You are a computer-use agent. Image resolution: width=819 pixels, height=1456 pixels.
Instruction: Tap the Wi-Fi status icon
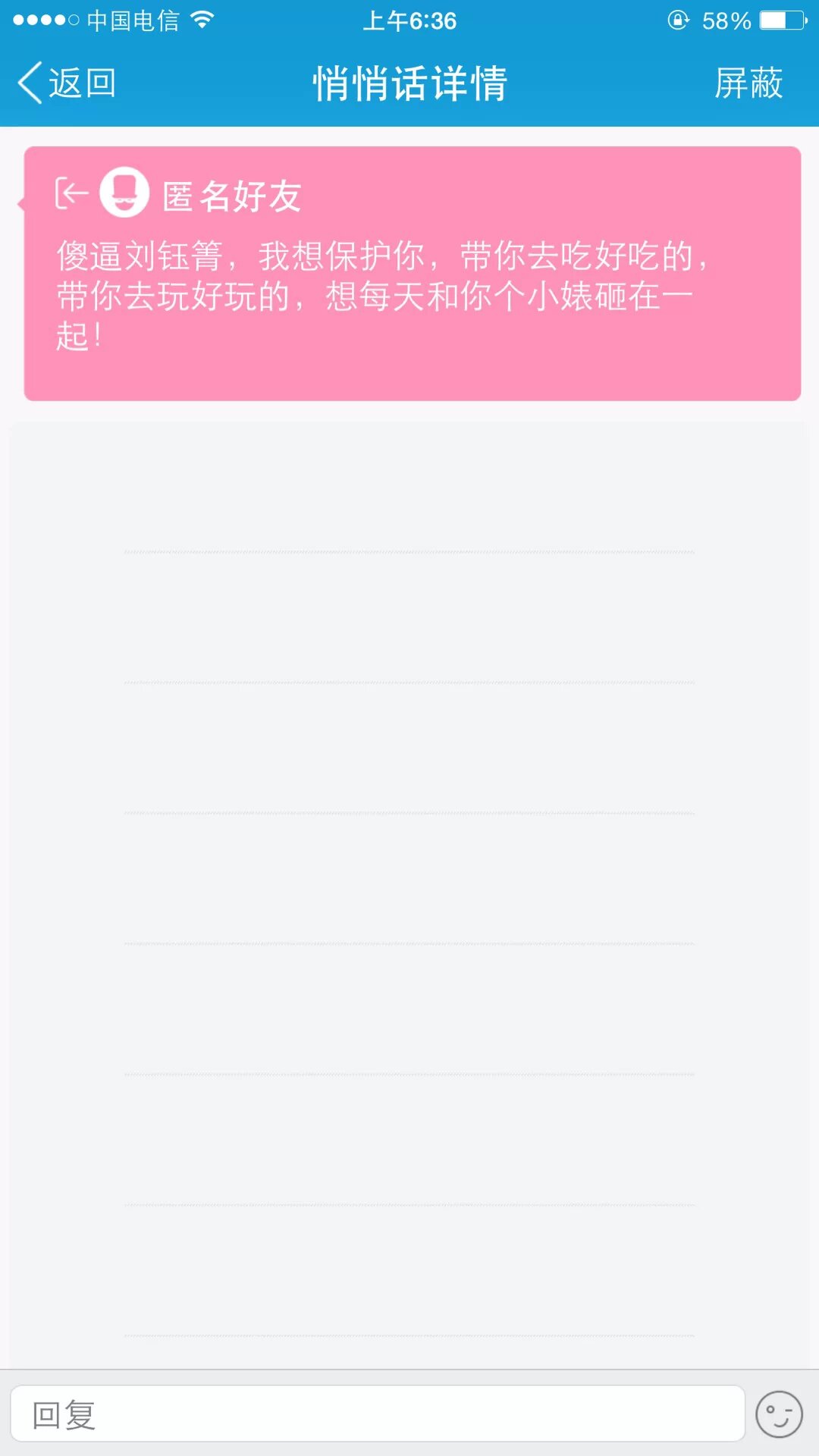(x=202, y=20)
